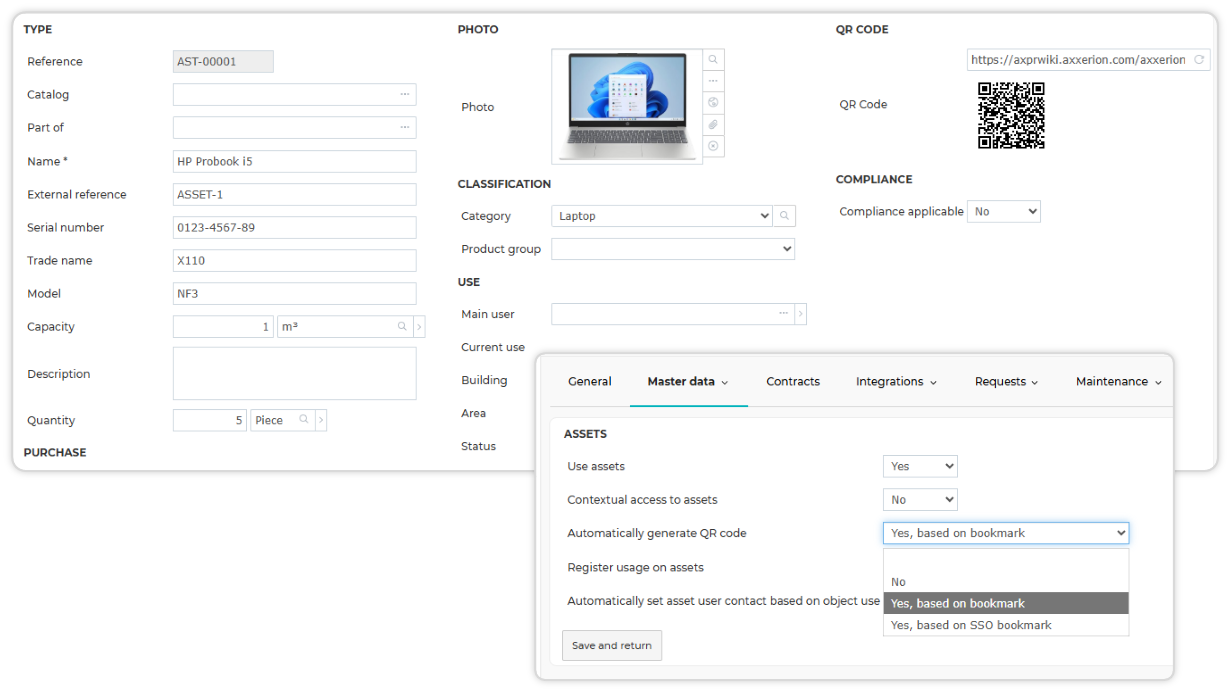Open the ellipsis options beside the photo

(713, 81)
